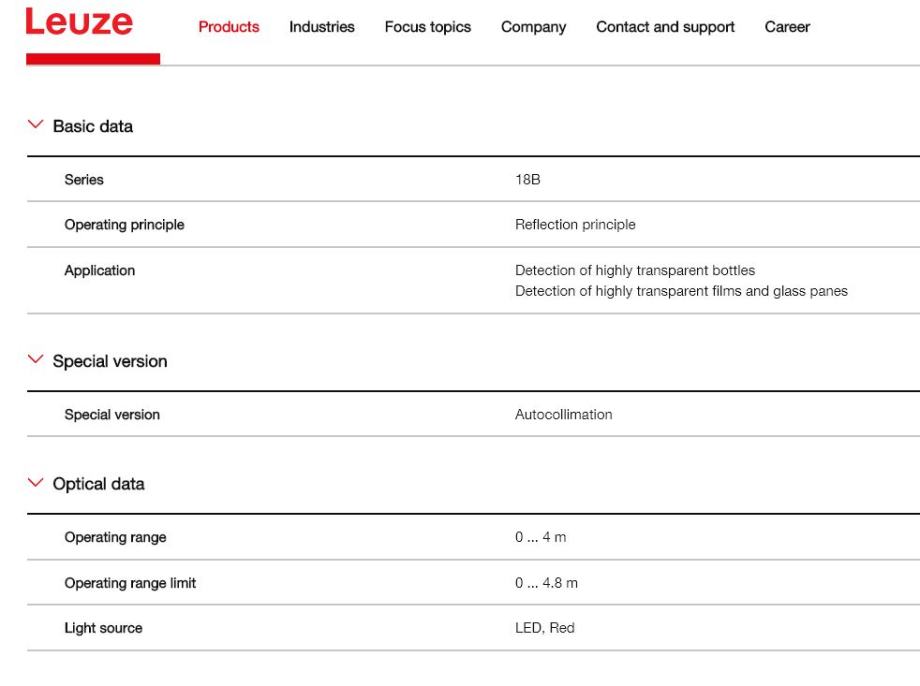
Task: Collapse the Optical data chevron
Action: point(37,484)
